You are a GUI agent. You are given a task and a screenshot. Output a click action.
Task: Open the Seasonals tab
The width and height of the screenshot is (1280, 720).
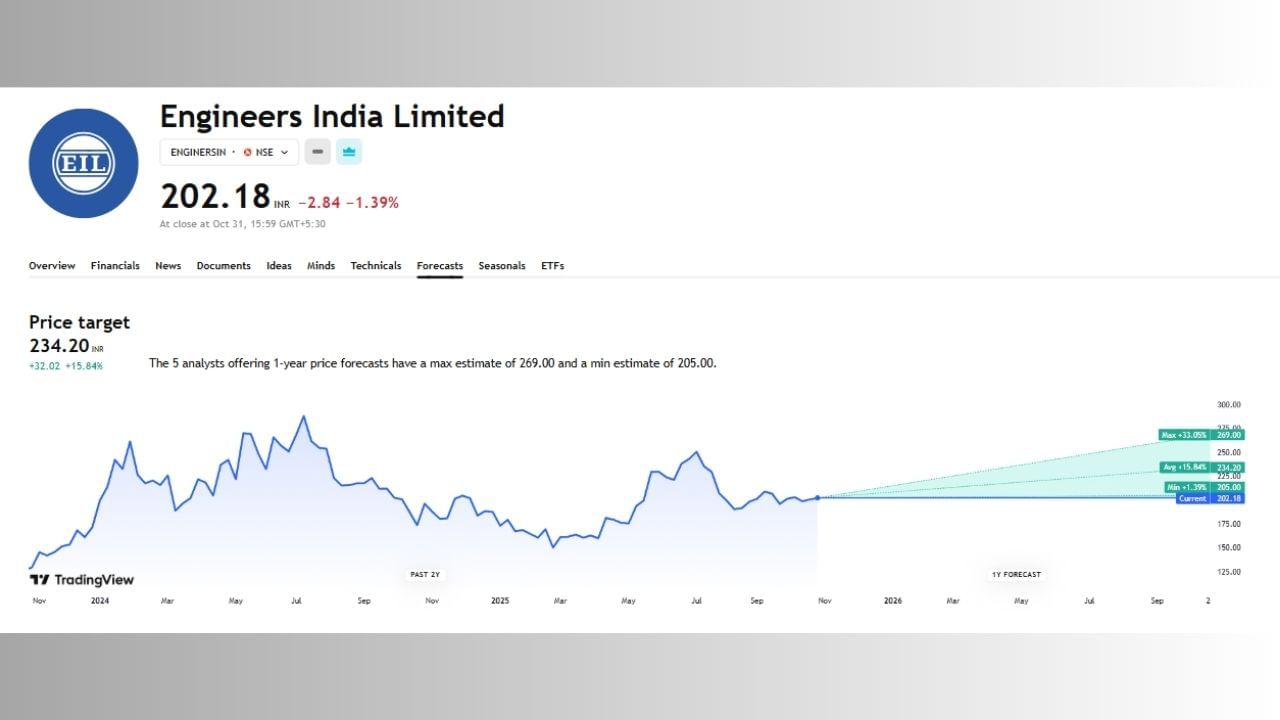[502, 266]
